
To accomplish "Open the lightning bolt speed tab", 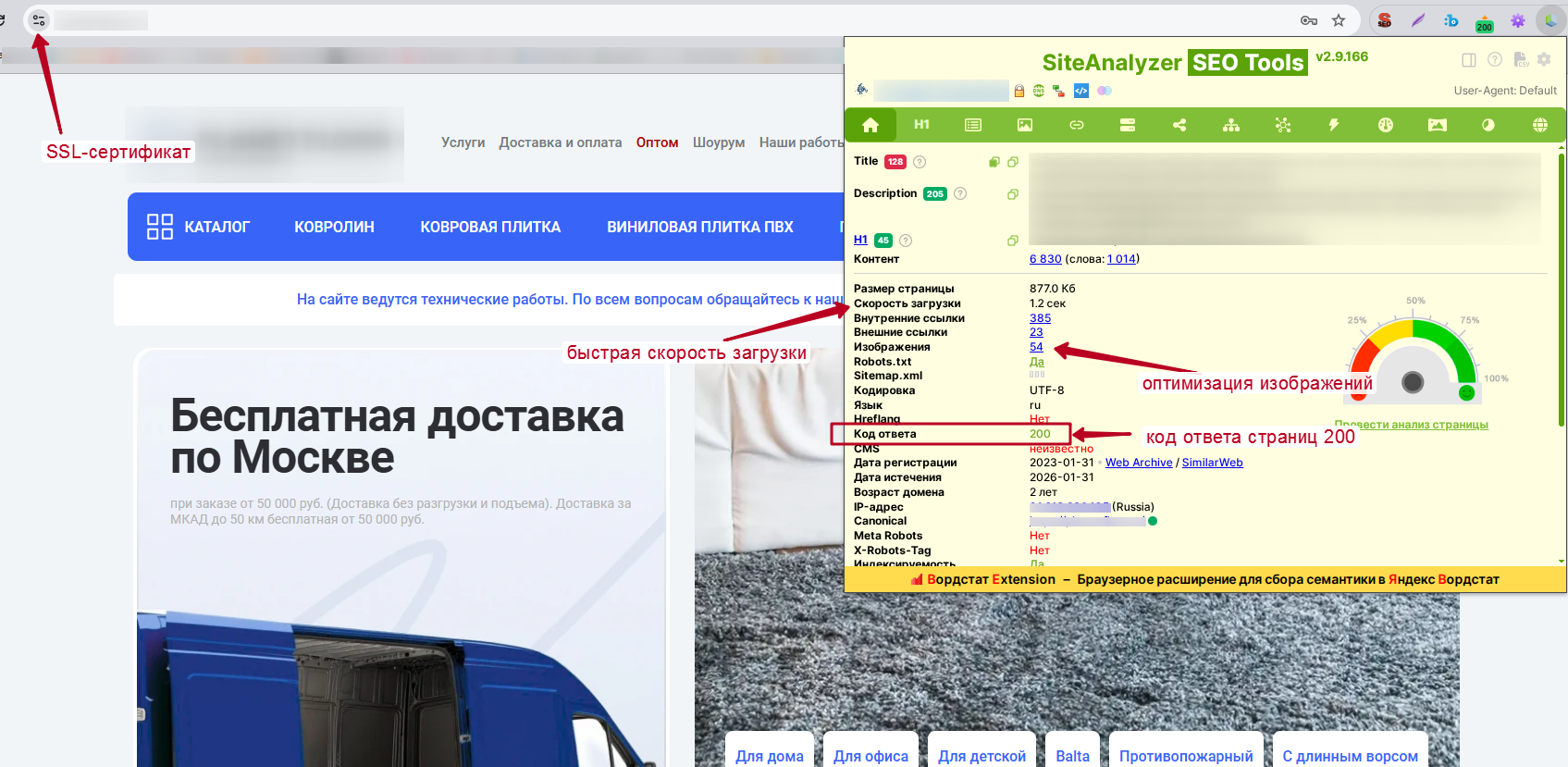I will pos(1334,125).
